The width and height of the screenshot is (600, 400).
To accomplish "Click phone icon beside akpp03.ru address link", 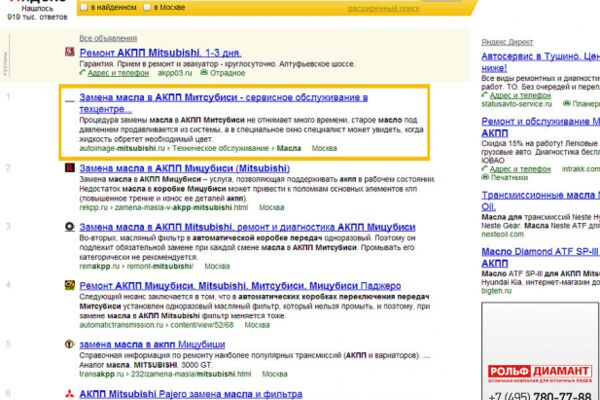I will [83, 72].
